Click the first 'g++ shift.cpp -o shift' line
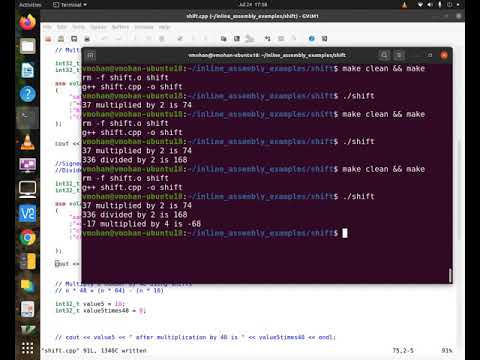This screenshot has width=480, height=360. tap(132, 87)
